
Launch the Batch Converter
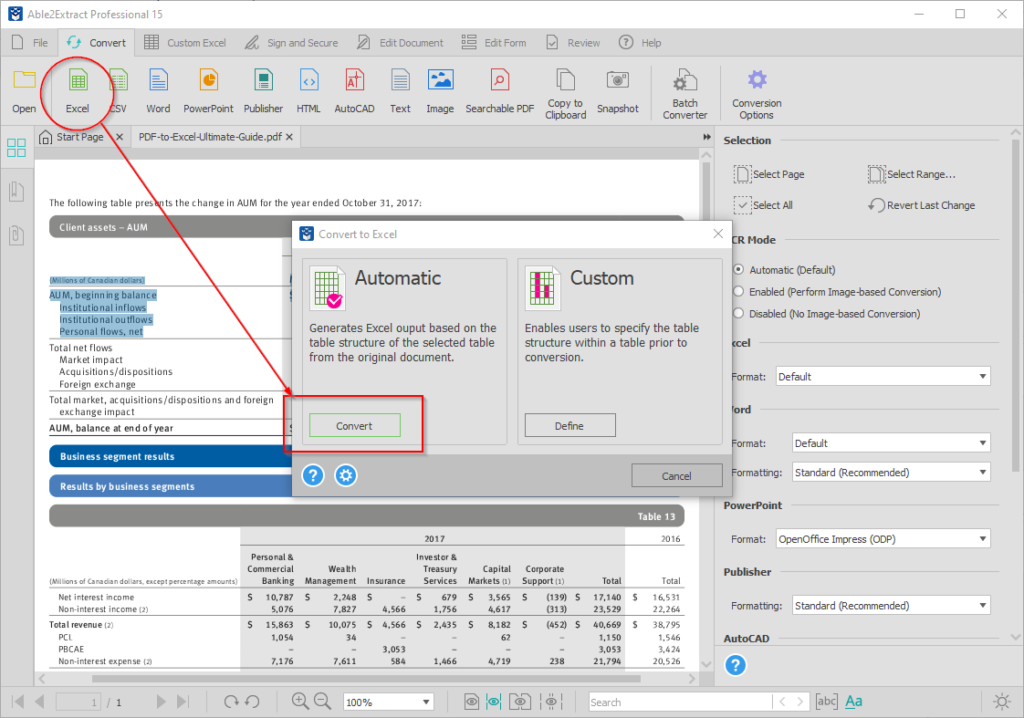[684, 92]
